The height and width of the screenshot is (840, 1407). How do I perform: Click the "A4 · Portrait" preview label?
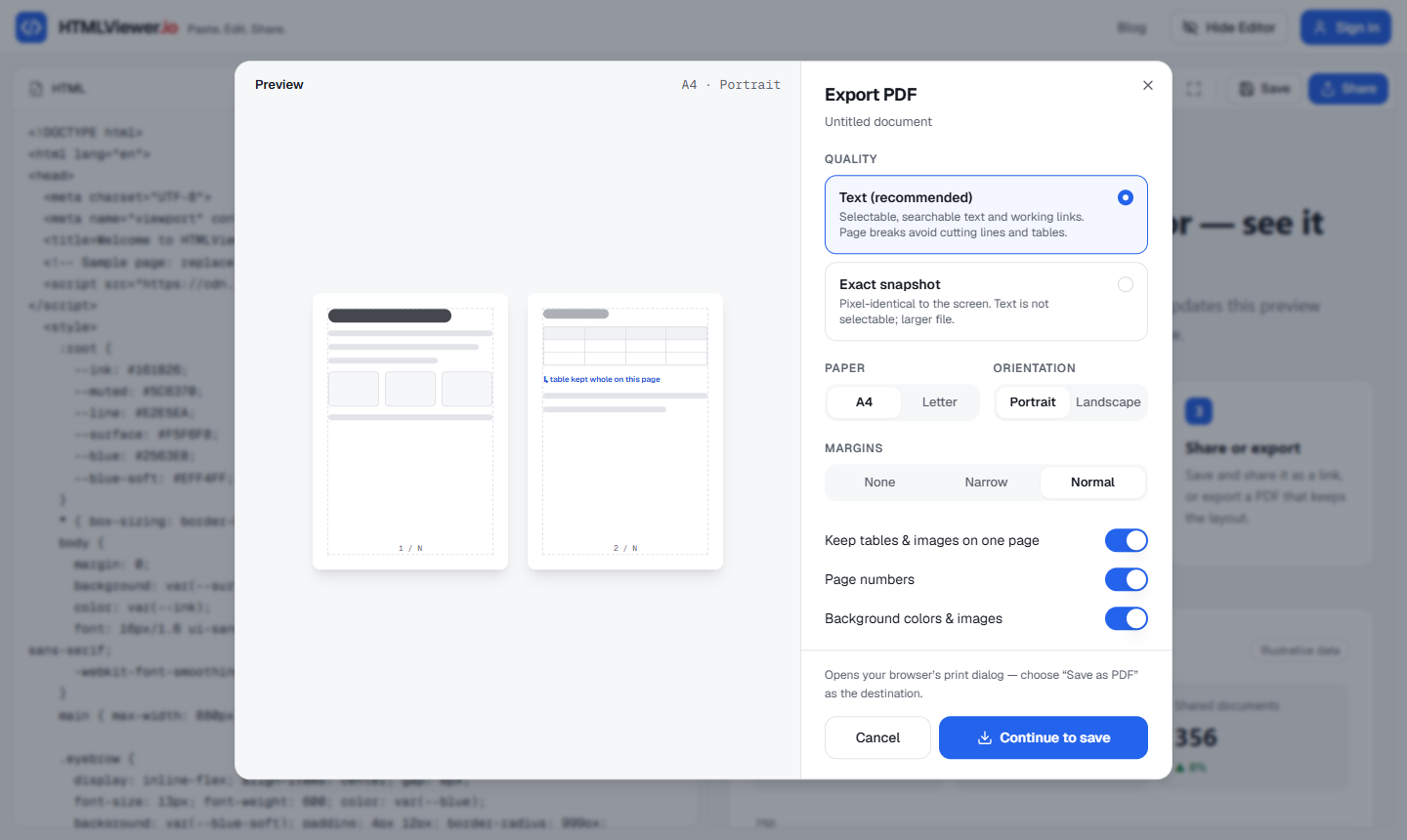731,85
